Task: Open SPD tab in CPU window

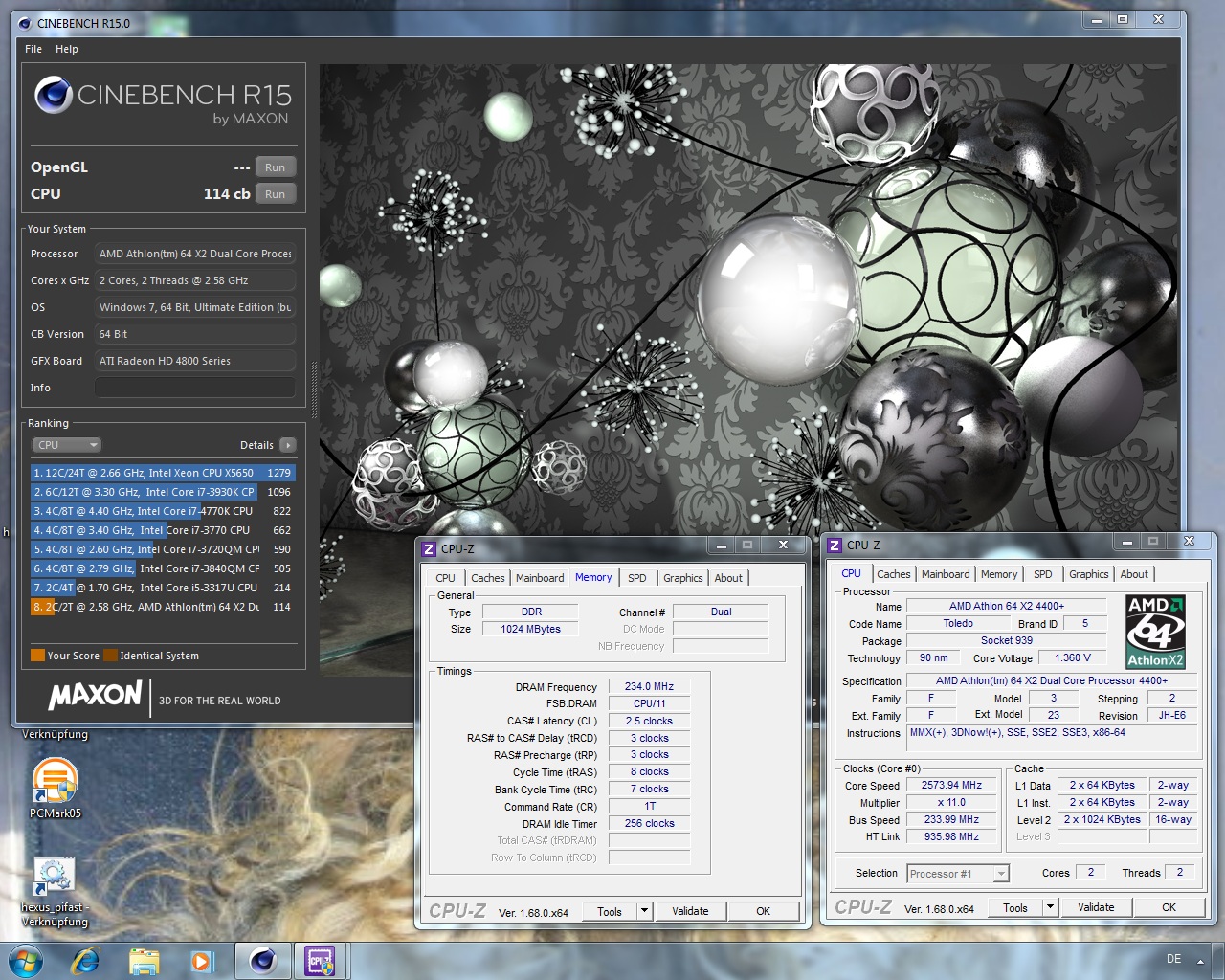Action: (1043, 574)
